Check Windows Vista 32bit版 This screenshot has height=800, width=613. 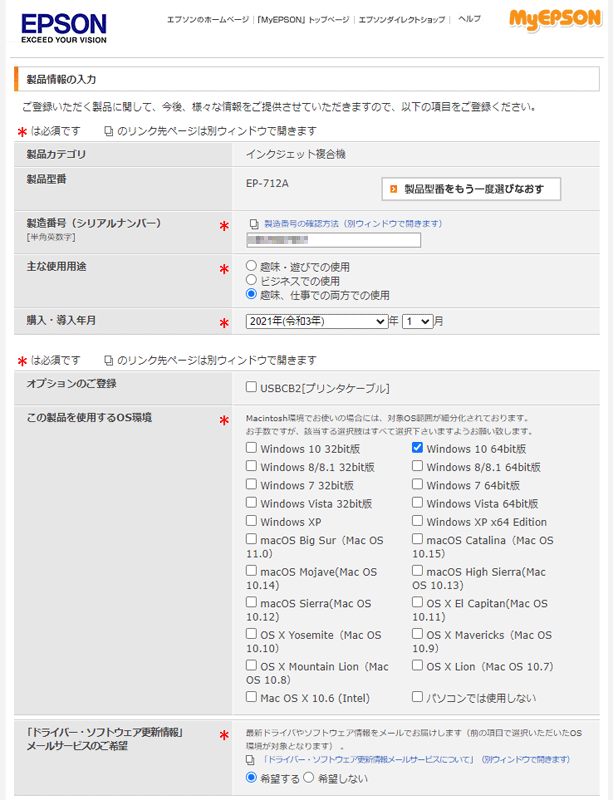pos(251,503)
